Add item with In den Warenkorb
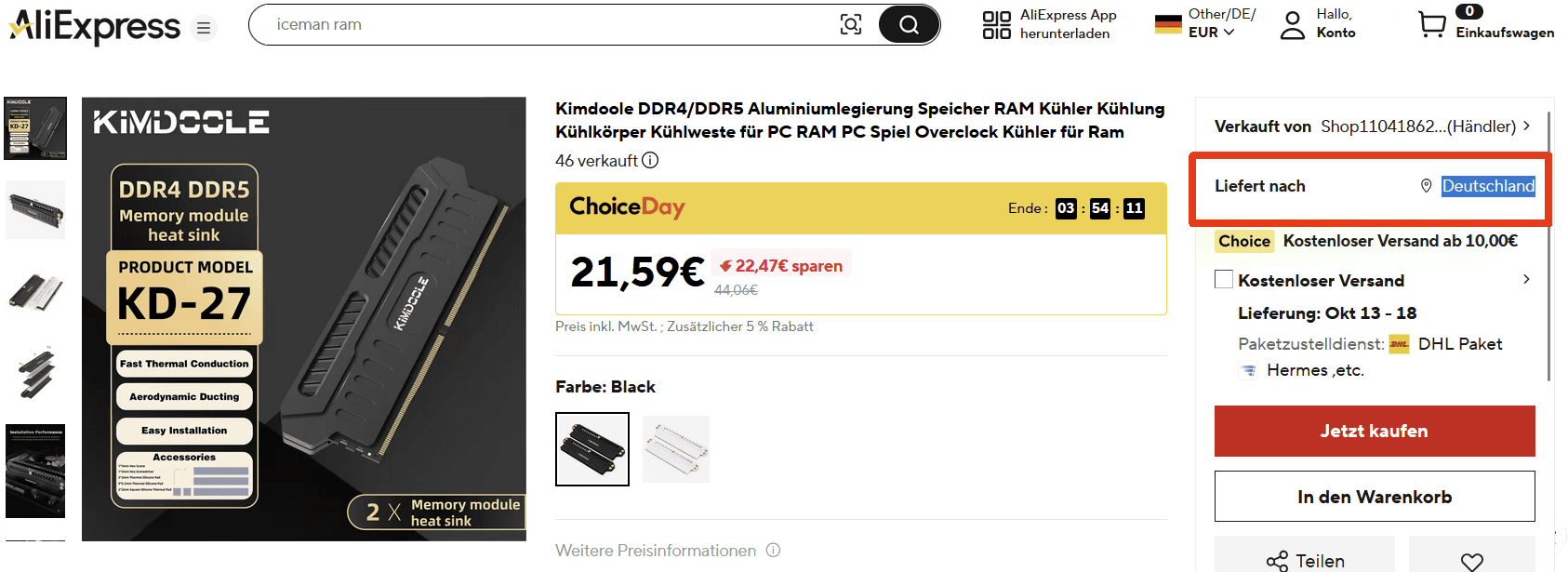Viewport: 1568px width, 572px height. (x=1374, y=497)
